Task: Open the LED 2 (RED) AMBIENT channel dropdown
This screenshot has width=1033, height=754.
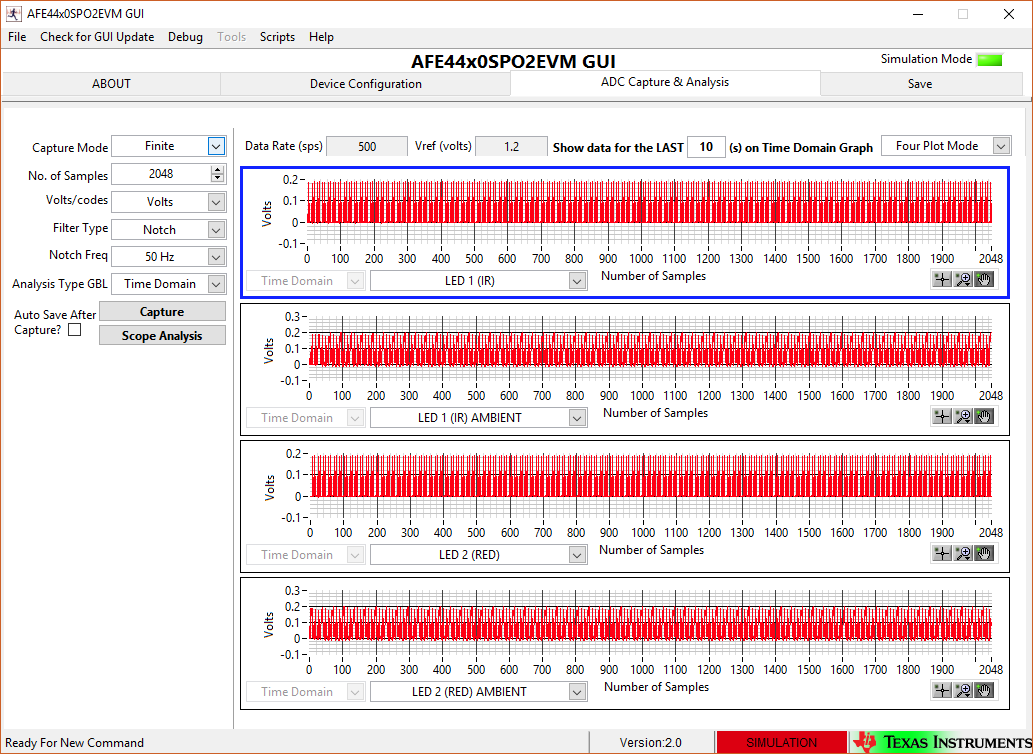Action: tap(577, 692)
